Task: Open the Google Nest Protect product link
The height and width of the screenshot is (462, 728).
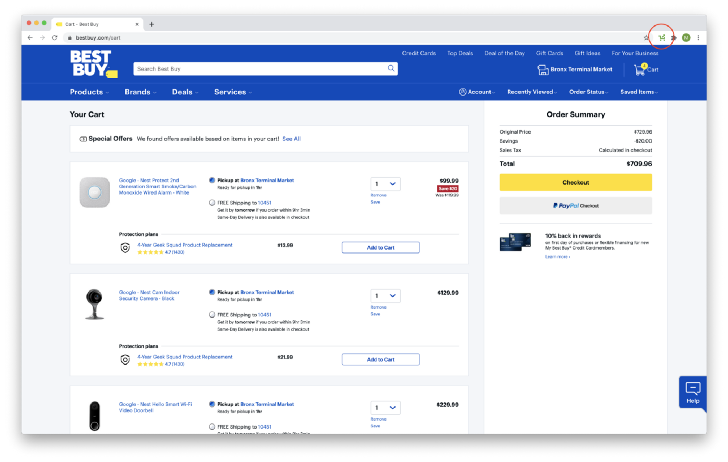Action: 157,186
